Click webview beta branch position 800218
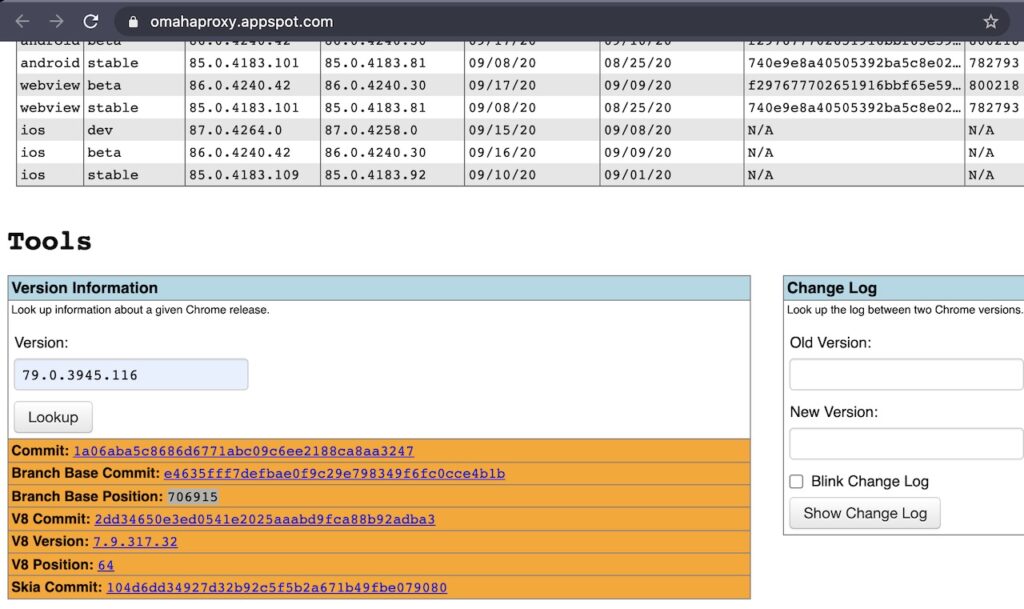The width and height of the screenshot is (1024, 609). (x=993, y=85)
